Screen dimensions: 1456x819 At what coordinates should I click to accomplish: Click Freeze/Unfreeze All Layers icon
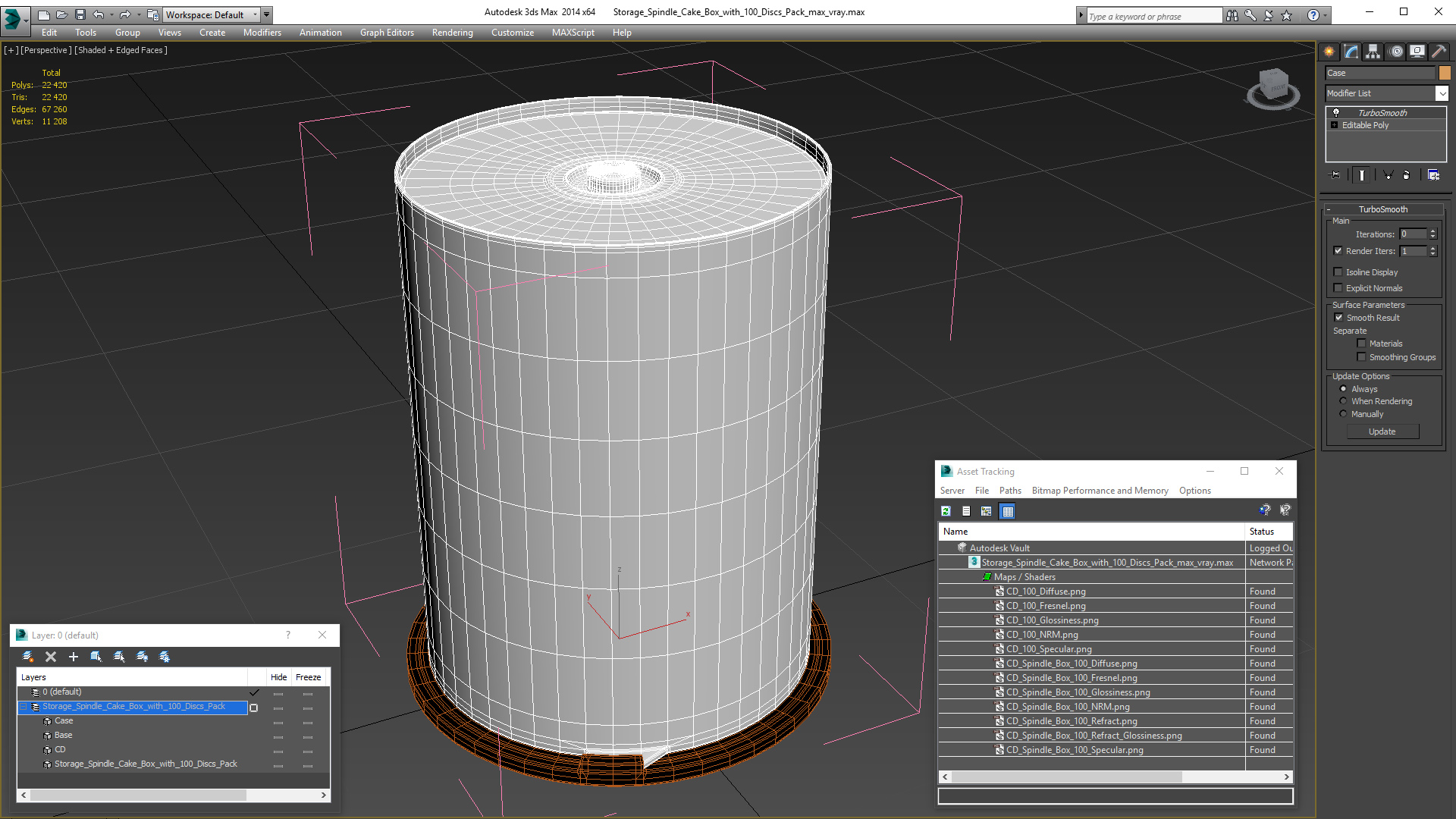click(x=165, y=657)
